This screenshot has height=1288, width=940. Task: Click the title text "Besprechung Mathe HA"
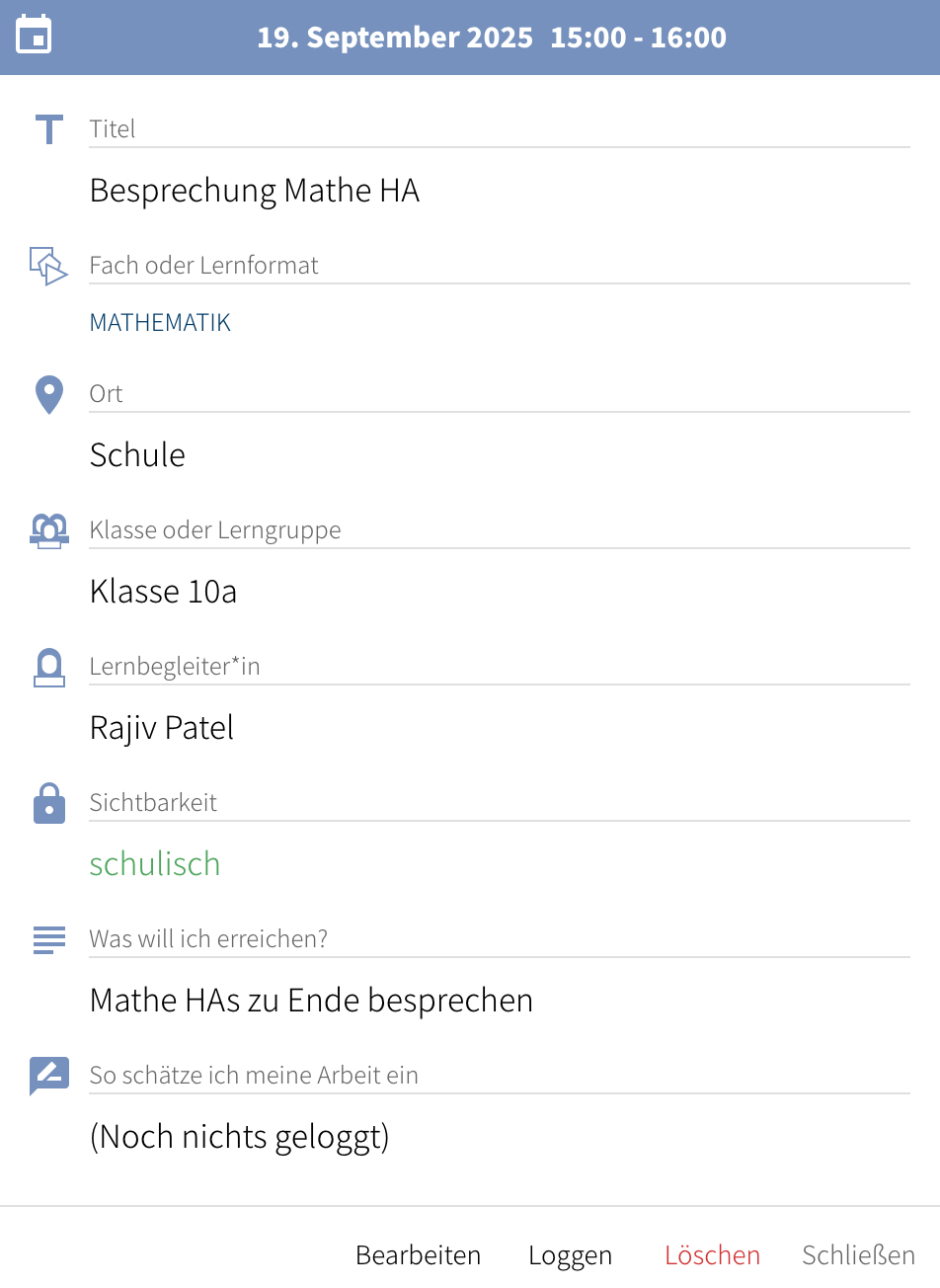[x=255, y=191]
